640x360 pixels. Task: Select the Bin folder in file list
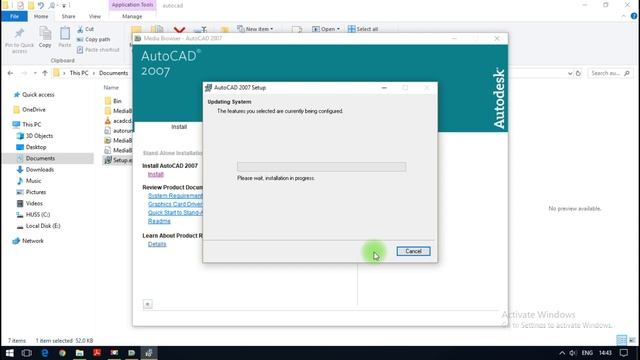tap(117, 101)
